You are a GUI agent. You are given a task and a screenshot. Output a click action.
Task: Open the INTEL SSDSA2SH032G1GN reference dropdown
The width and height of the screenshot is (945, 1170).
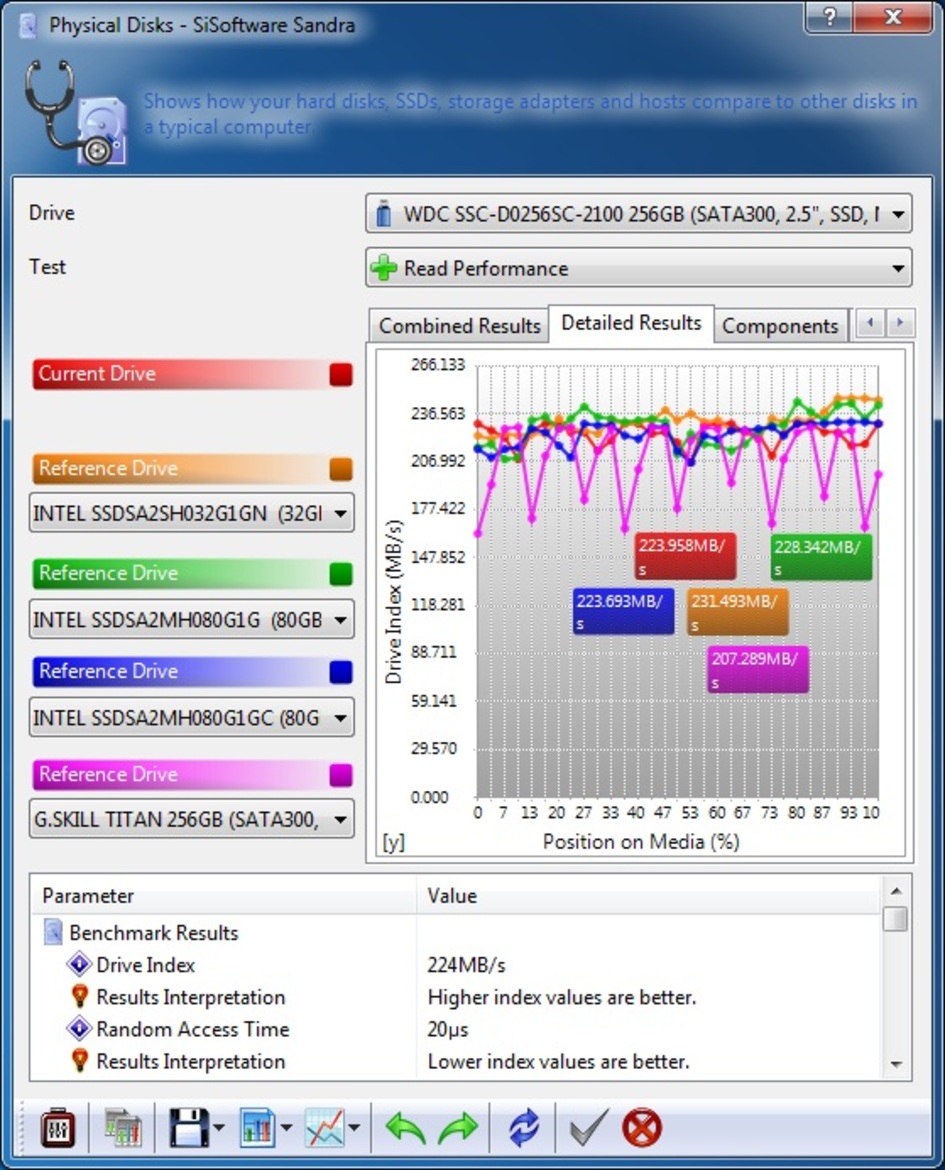point(191,513)
